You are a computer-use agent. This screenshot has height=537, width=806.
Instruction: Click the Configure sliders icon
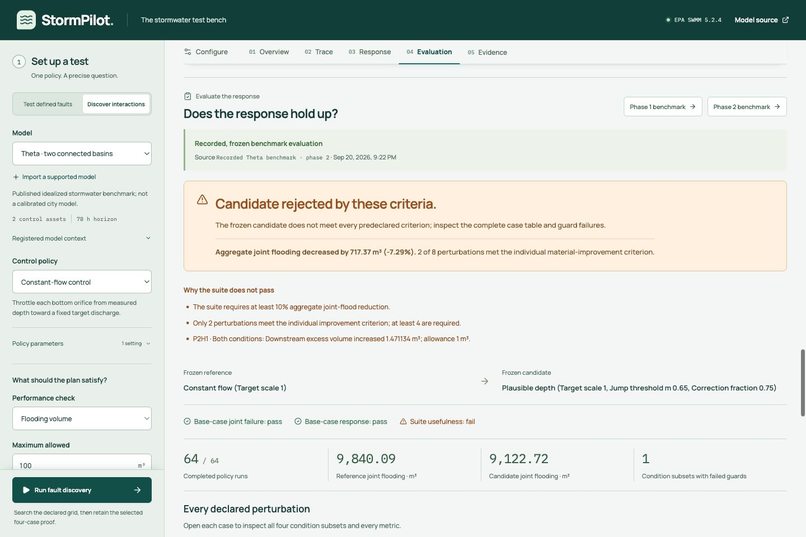tap(188, 52)
